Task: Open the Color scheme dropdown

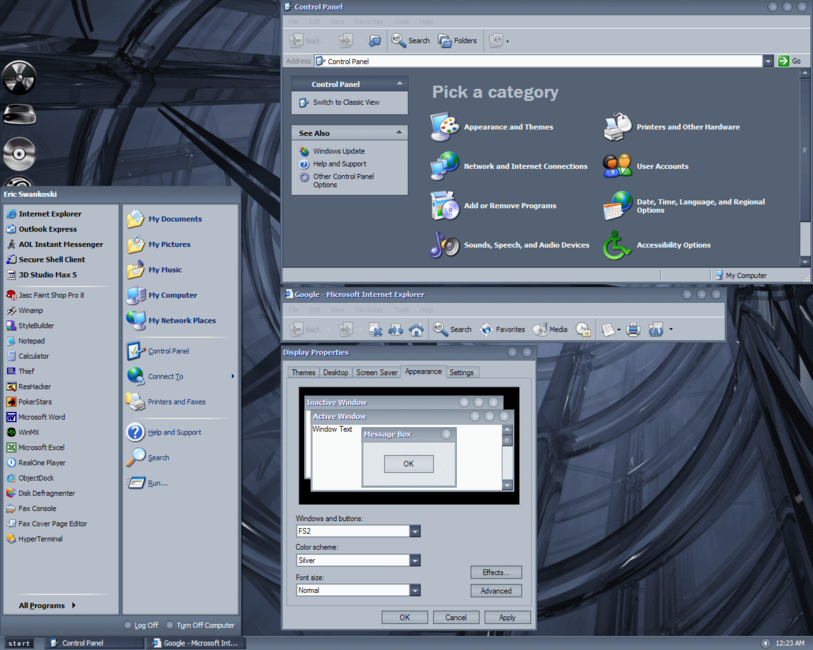Action: pyautogui.click(x=415, y=560)
